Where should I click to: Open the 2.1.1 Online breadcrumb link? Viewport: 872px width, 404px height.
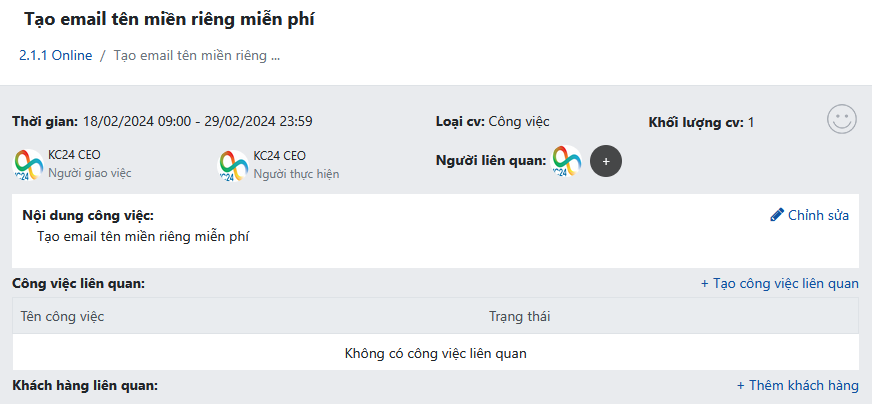[x=56, y=56]
